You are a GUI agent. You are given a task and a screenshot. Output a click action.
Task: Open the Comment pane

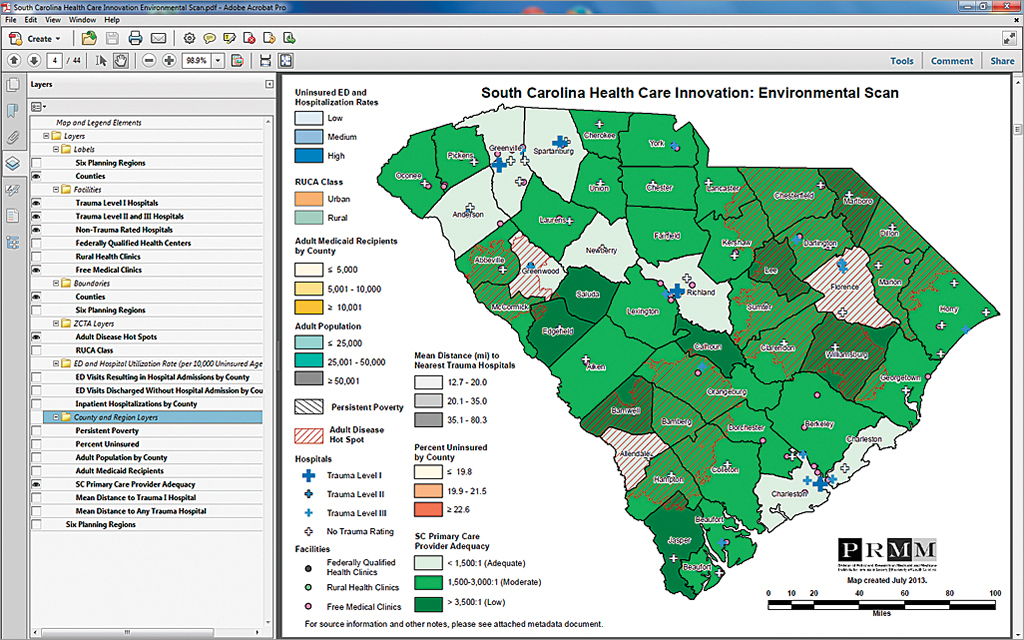pos(952,61)
